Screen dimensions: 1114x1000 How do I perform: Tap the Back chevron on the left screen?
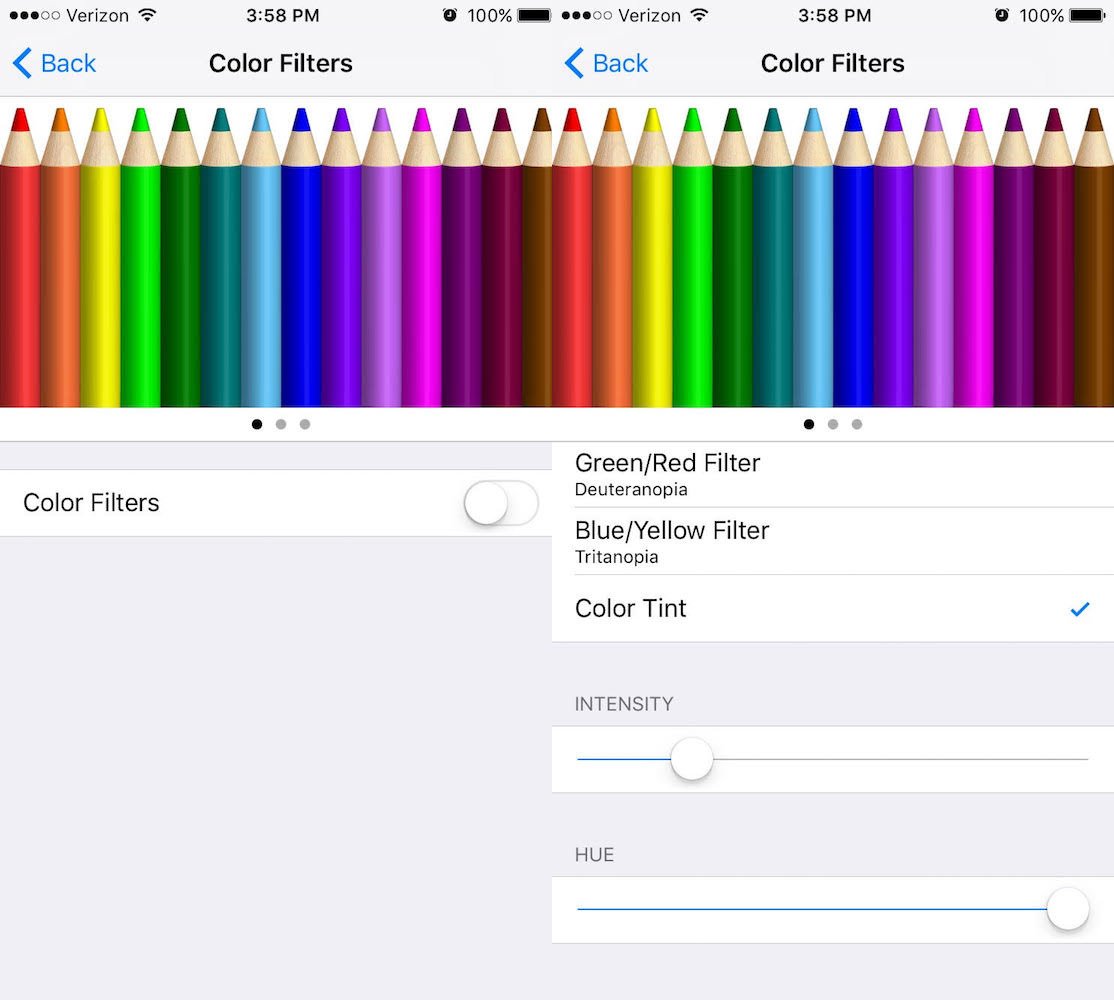(x=22, y=63)
